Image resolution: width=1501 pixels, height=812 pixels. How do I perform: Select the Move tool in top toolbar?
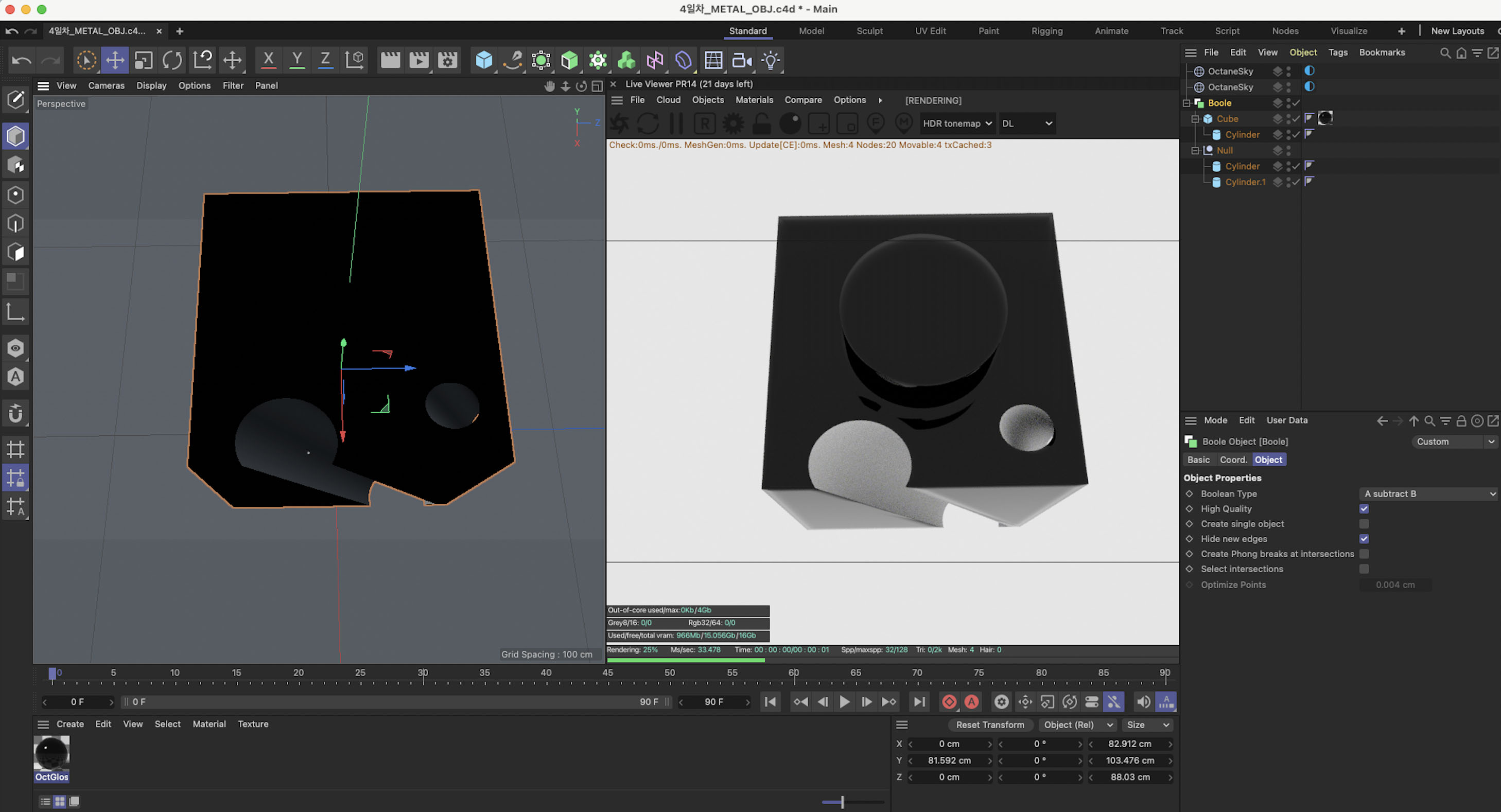(x=115, y=60)
